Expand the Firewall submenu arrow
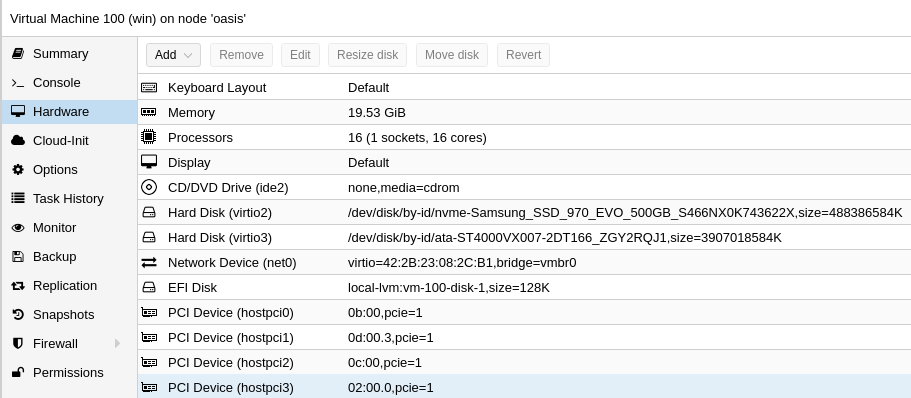 click(x=117, y=343)
